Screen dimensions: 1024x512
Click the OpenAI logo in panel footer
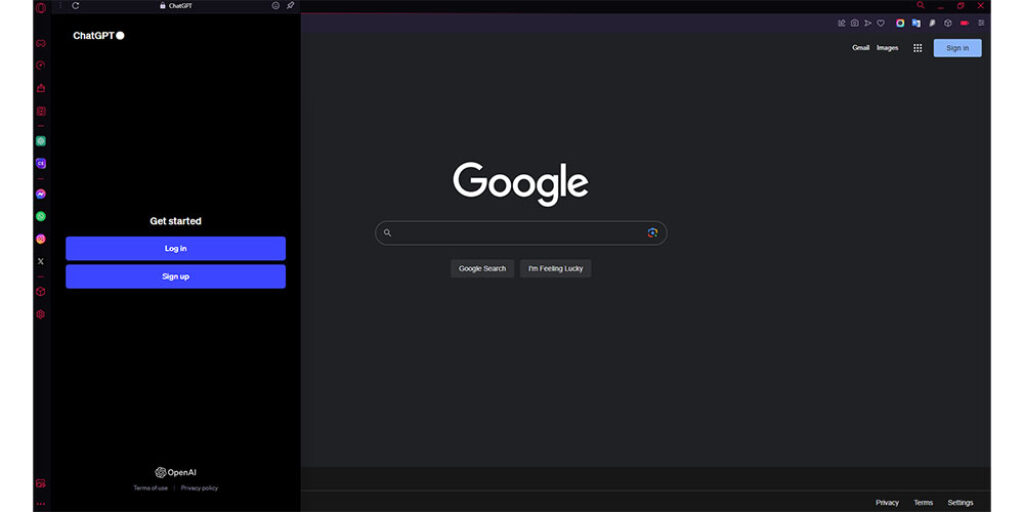(x=176, y=472)
